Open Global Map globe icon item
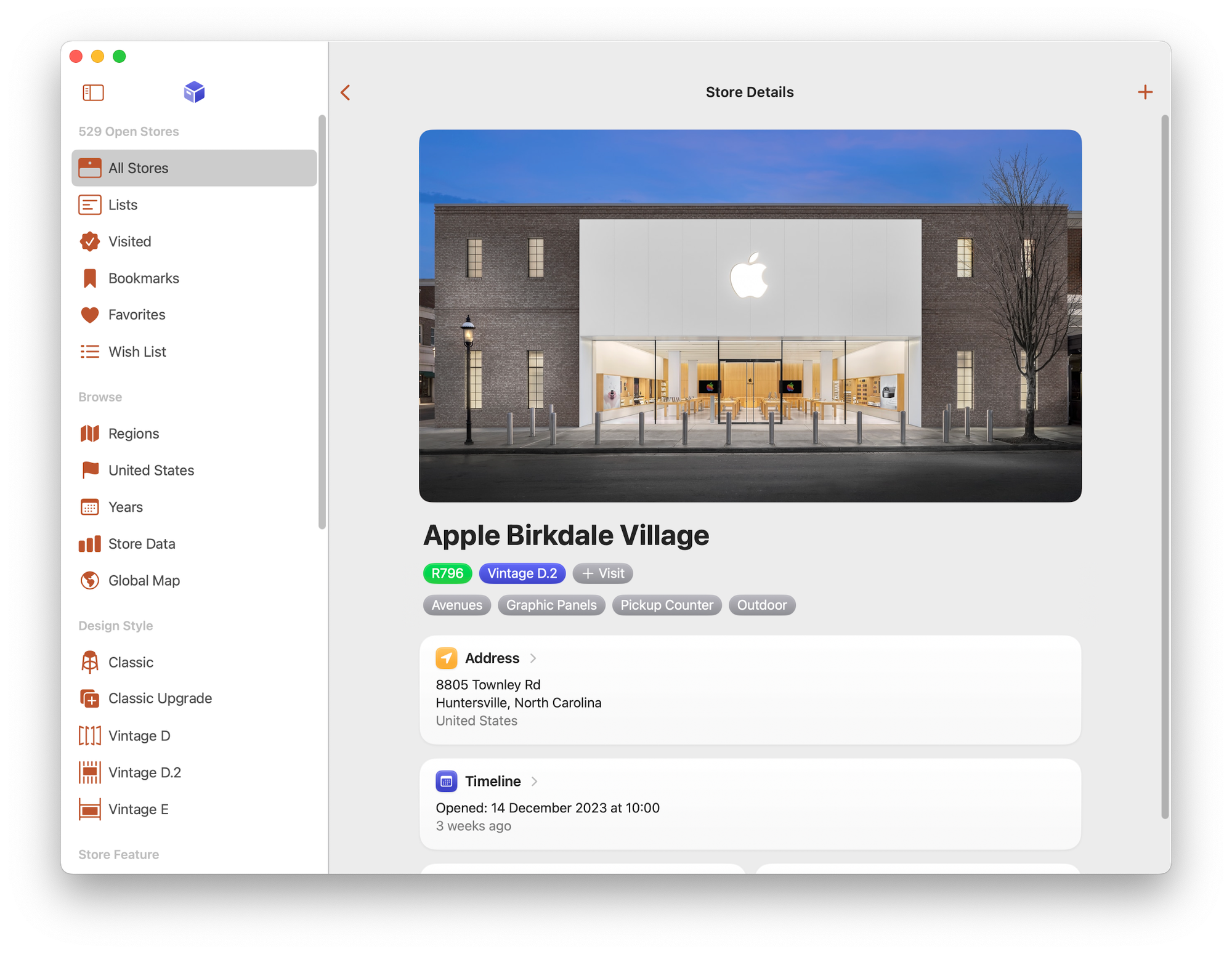The width and height of the screenshot is (1232, 954). [x=144, y=581]
